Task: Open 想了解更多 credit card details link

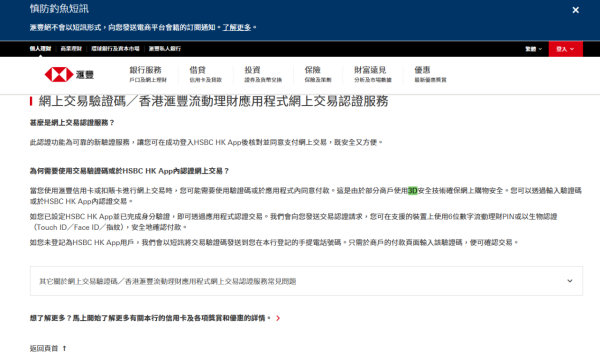Action: pyautogui.click(x=150, y=318)
